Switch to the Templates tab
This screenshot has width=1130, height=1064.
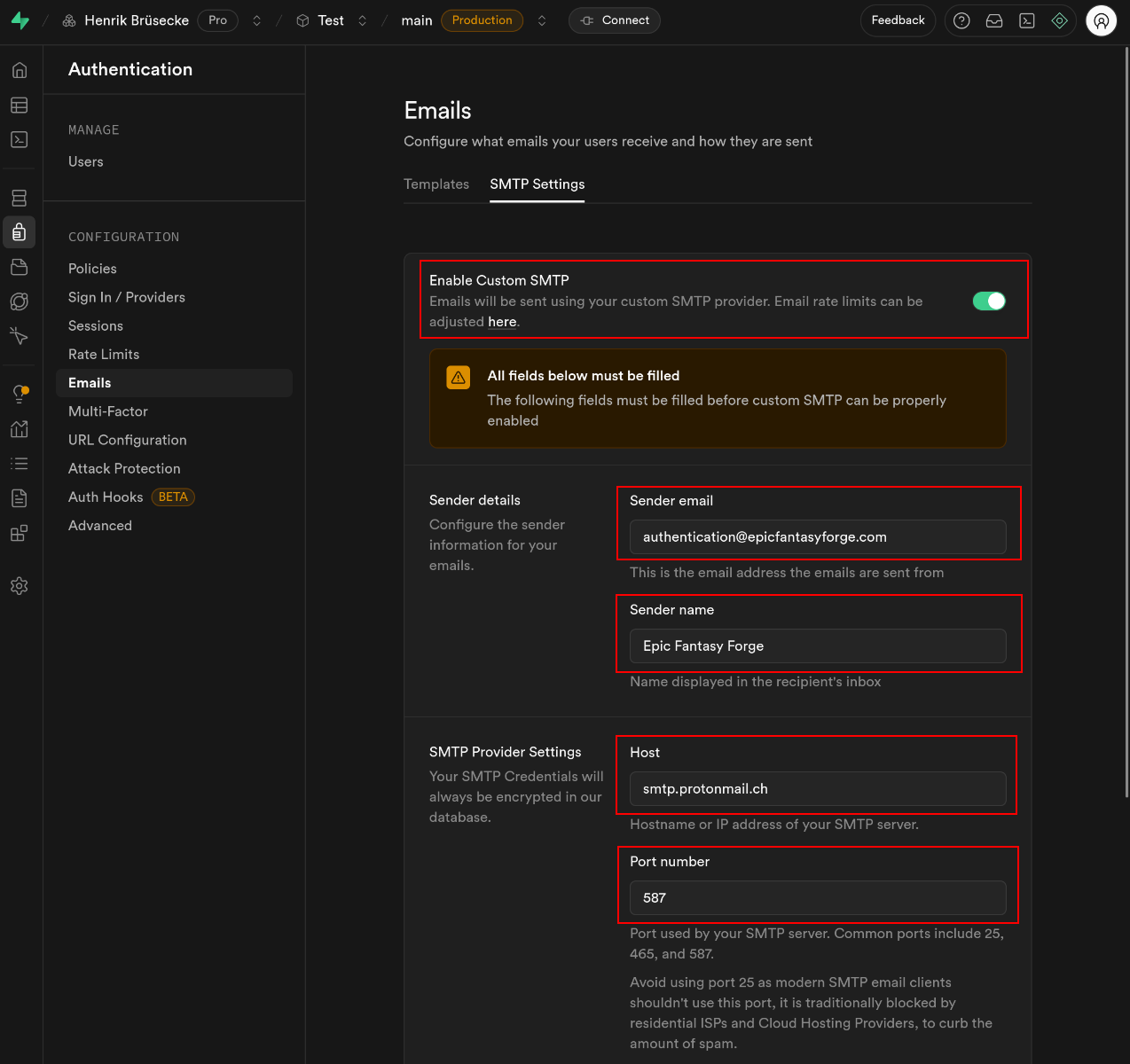[x=436, y=184]
